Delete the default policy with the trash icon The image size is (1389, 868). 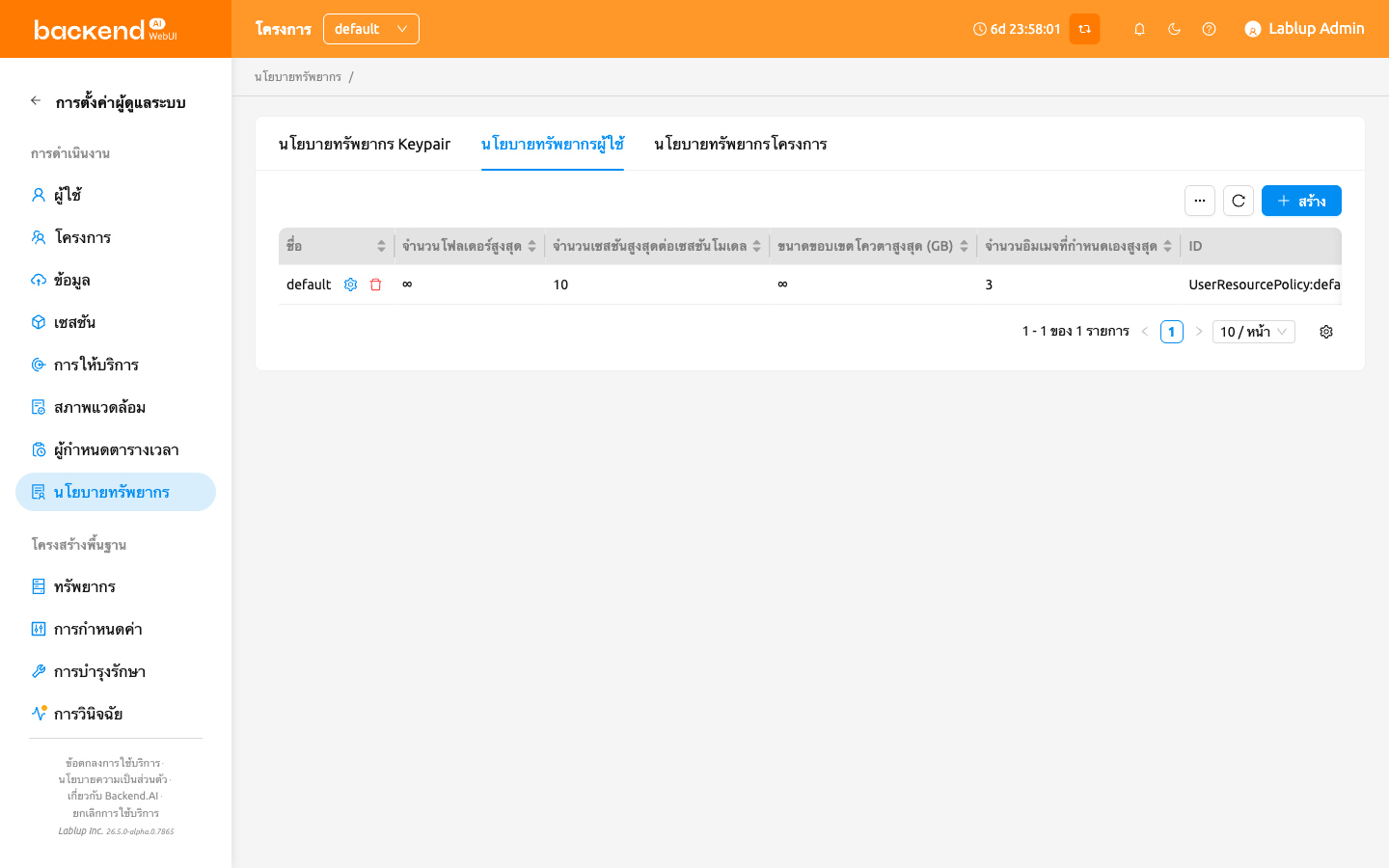coord(376,285)
